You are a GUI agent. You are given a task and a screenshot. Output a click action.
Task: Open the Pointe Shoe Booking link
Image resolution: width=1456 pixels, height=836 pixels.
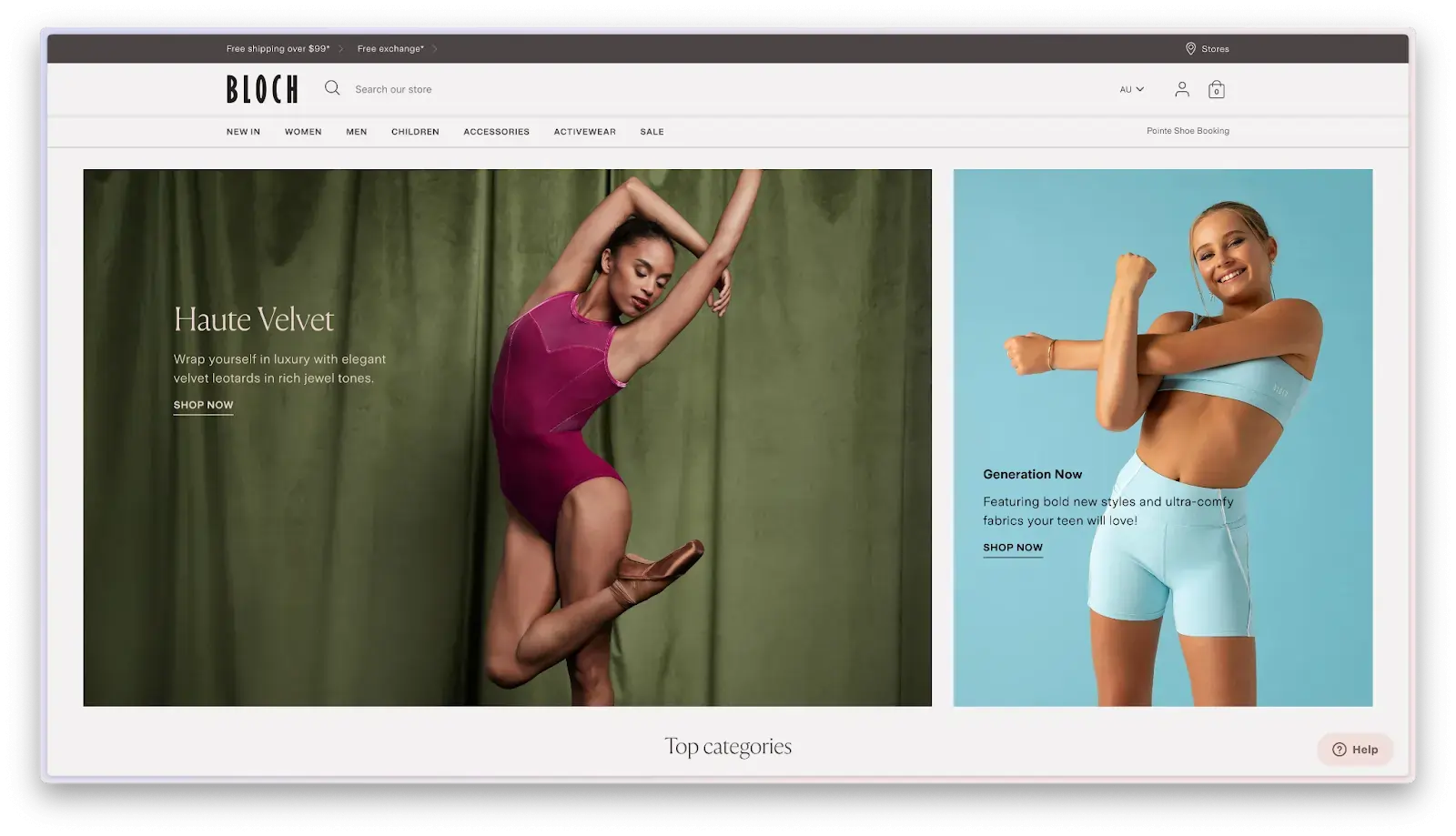(1187, 131)
